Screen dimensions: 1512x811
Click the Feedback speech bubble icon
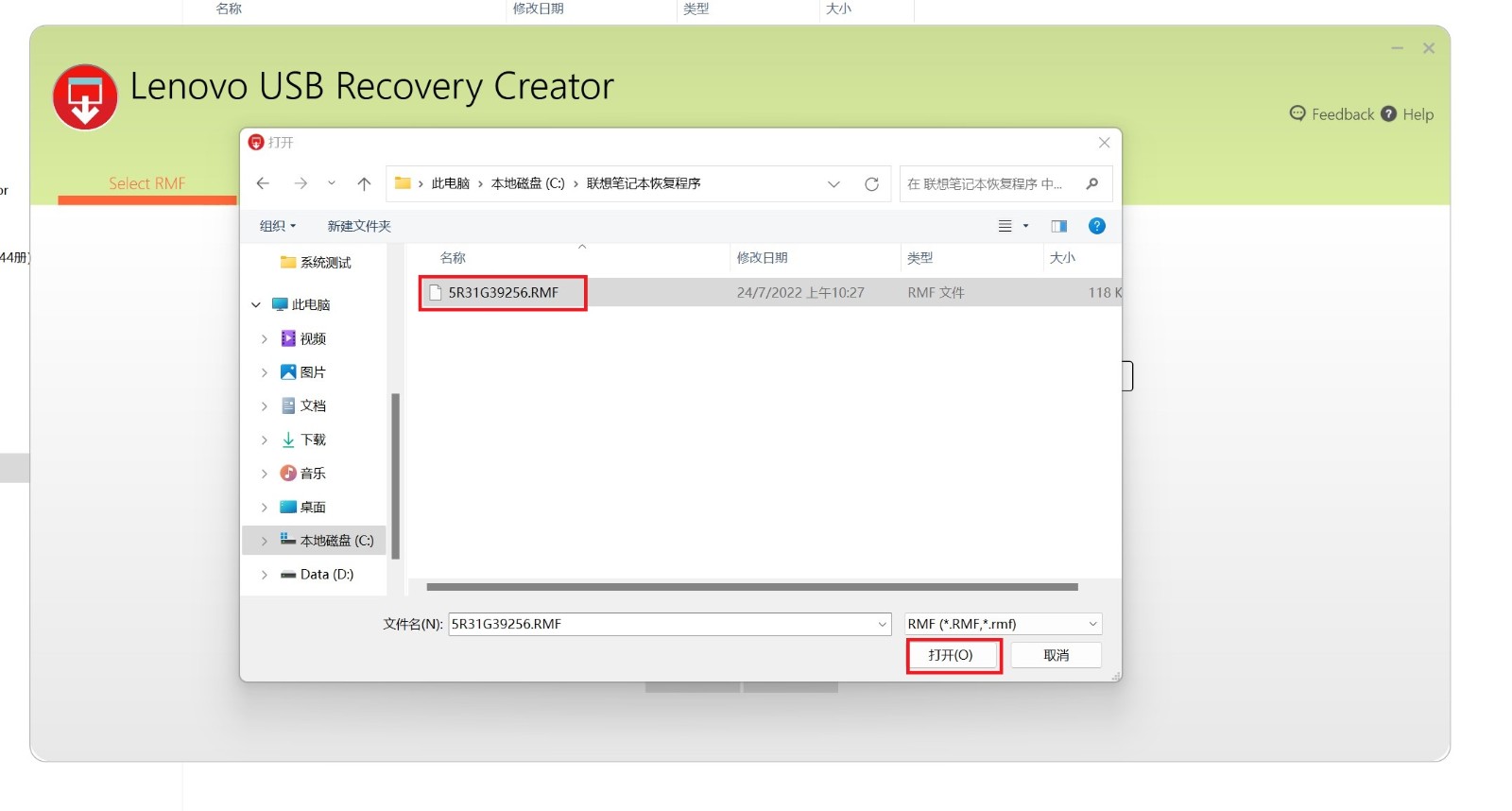pyautogui.click(x=1297, y=113)
